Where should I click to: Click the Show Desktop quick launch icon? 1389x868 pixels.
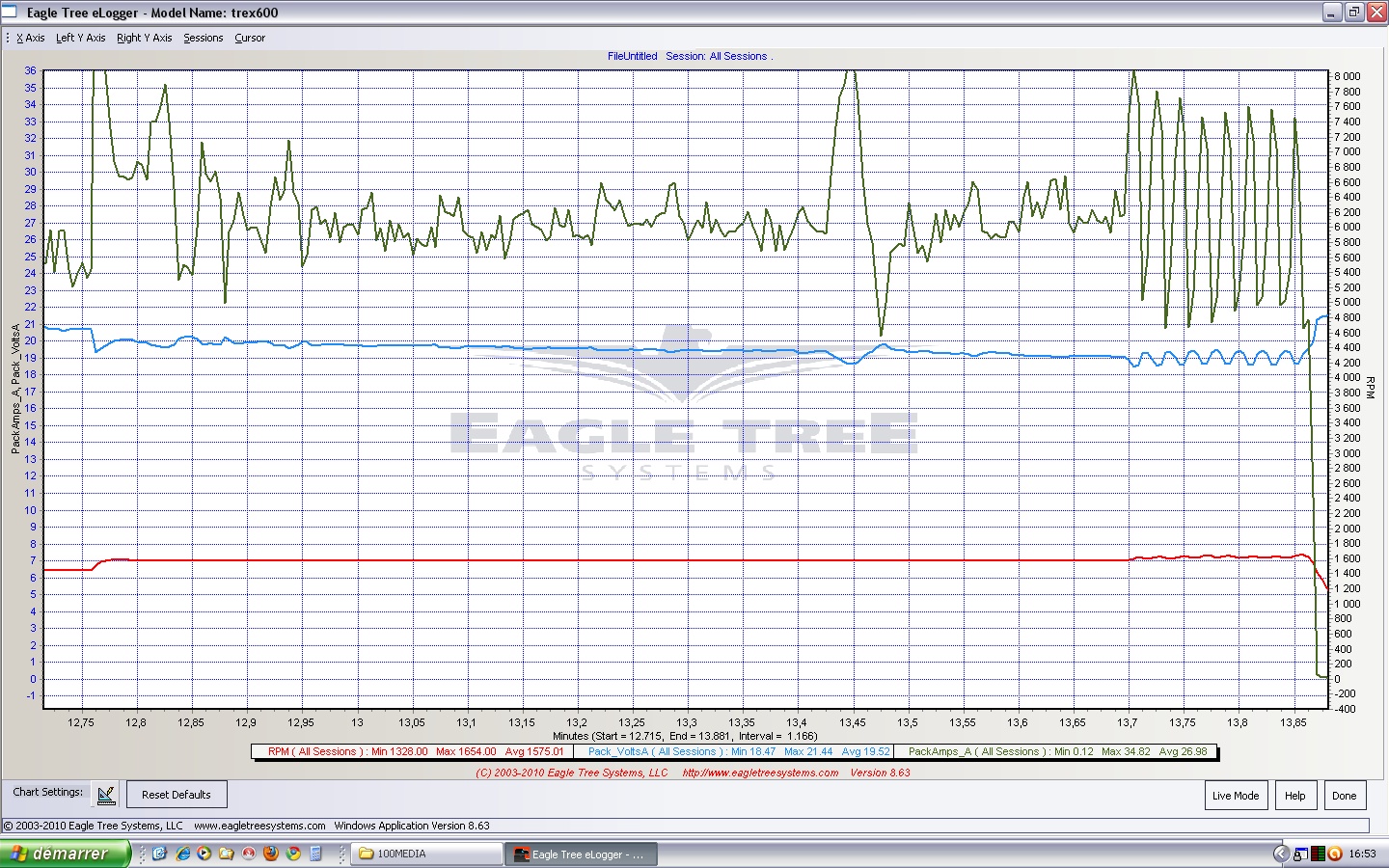pyautogui.click(x=160, y=854)
